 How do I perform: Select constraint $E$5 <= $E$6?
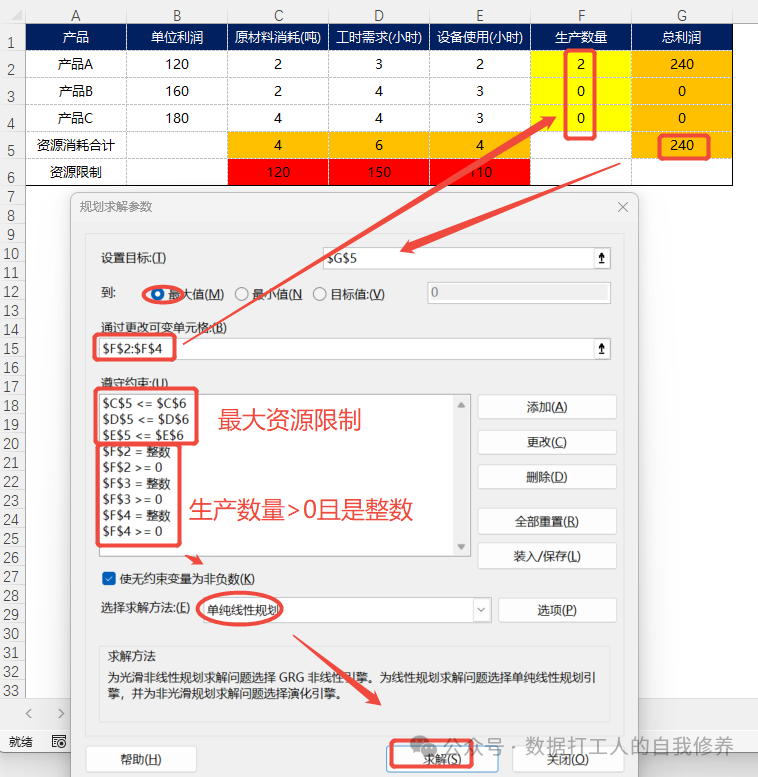click(143, 435)
